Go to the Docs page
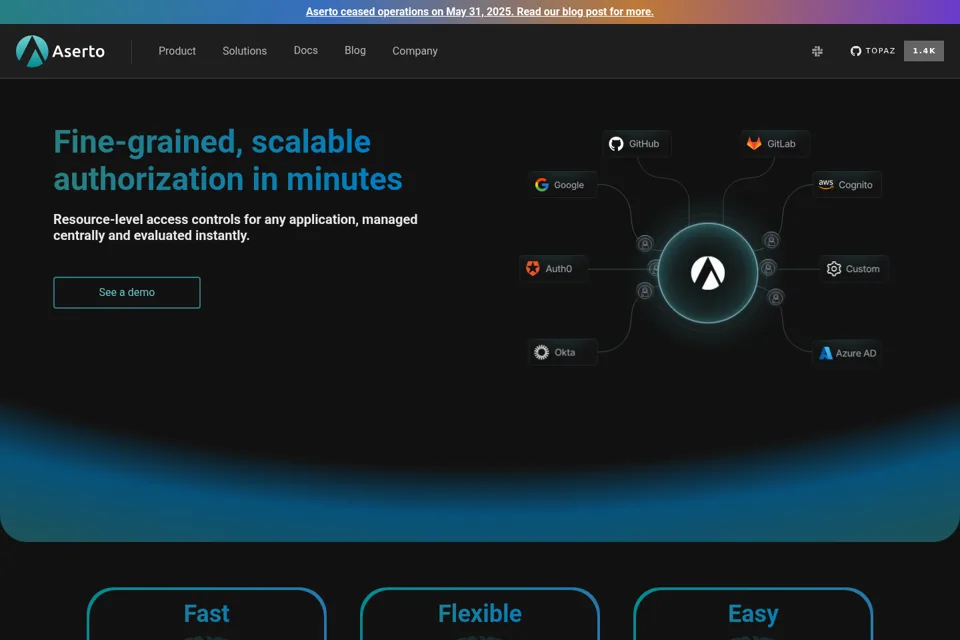This screenshot has height=640, width=960. pos(306,50)
